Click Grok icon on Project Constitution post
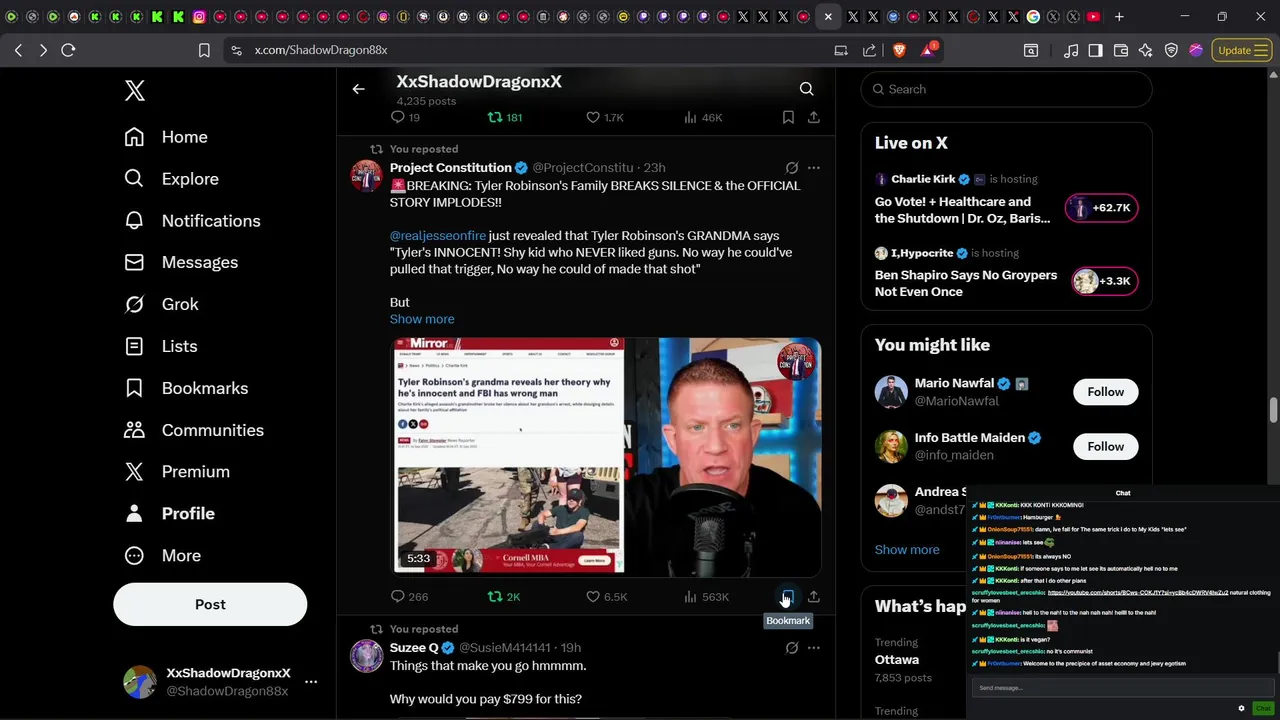The width and height of the screenshot is (1280, 720). (x=792, y=168)
